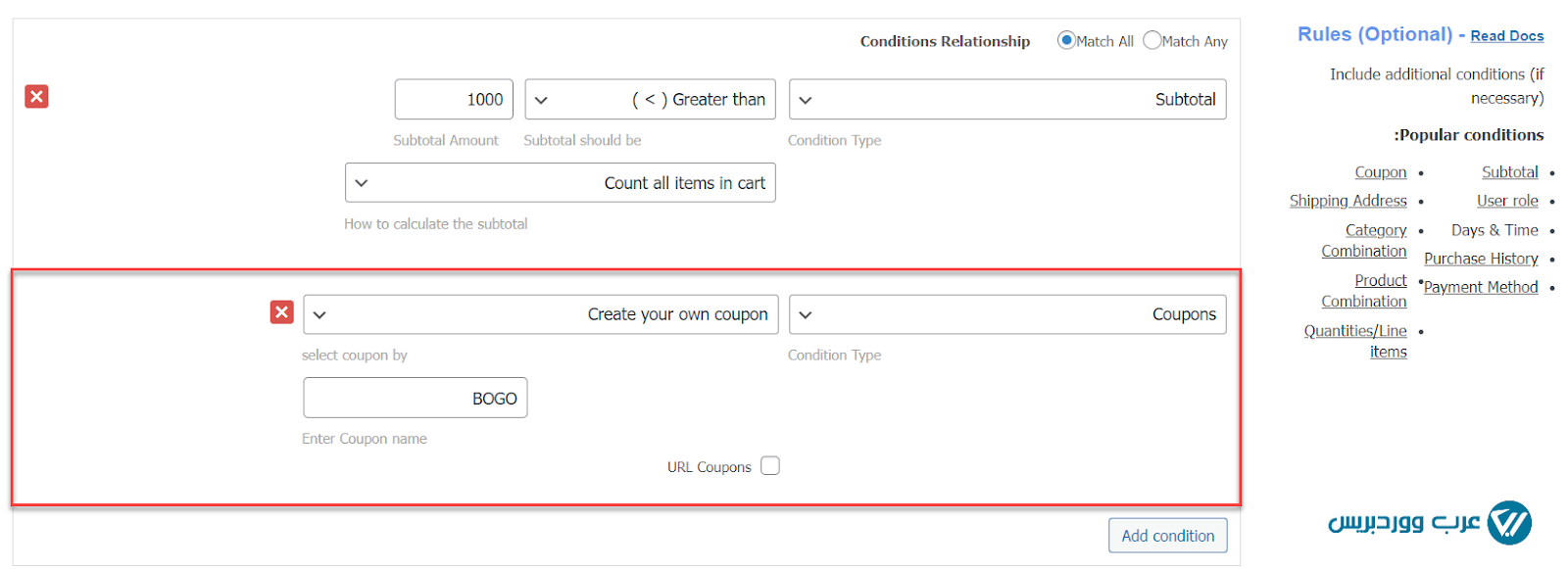Image resolution: width=1568 pixels, height=569 pixels.
Task: Click the Subtotal Amount field showing 1000
Action: [x=454, y=99]
